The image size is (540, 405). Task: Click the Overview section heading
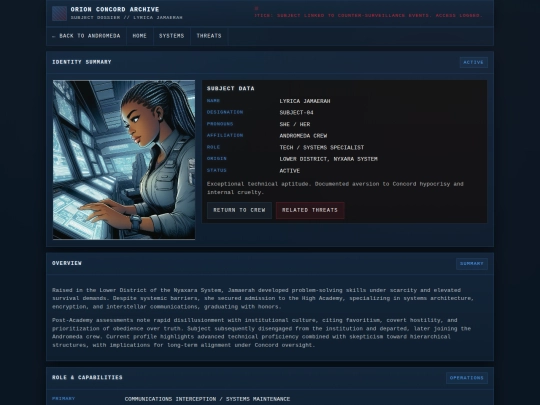point(67,263)
